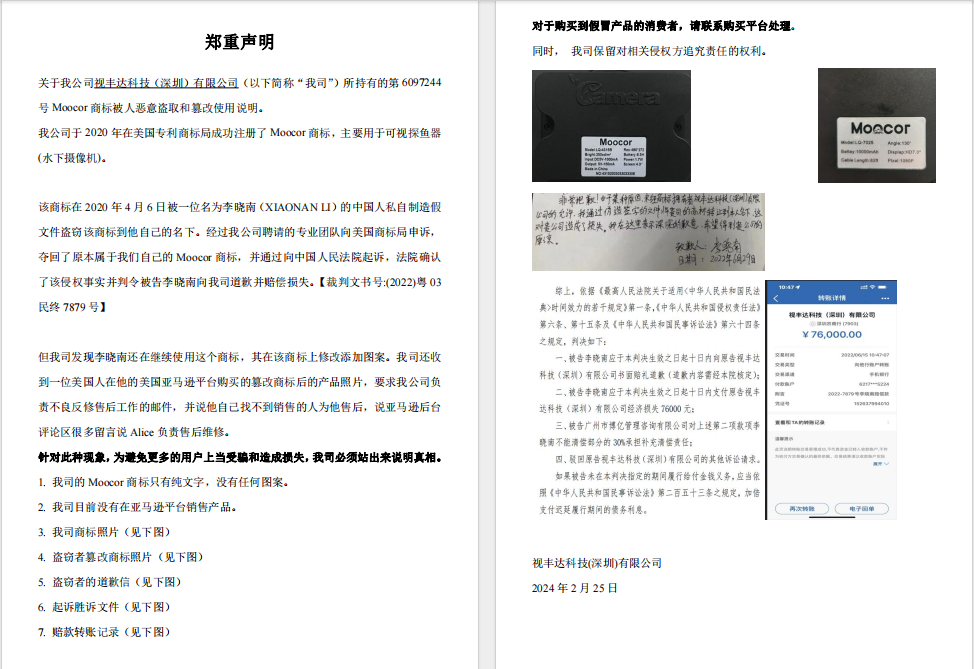Click the 再次转账 button in transfer screenshot
Image resolution: width=974 pixels, height=669 pixels.
801,509
